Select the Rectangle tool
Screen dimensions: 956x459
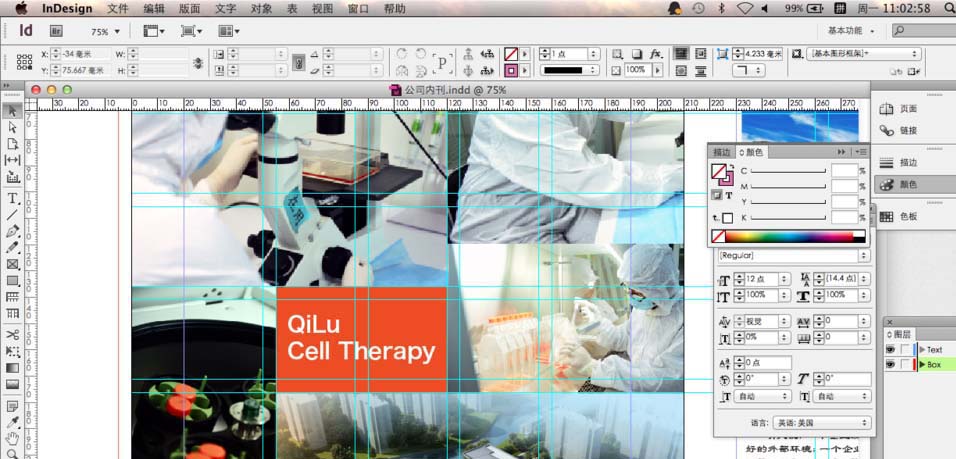click(x=12, y=280)
